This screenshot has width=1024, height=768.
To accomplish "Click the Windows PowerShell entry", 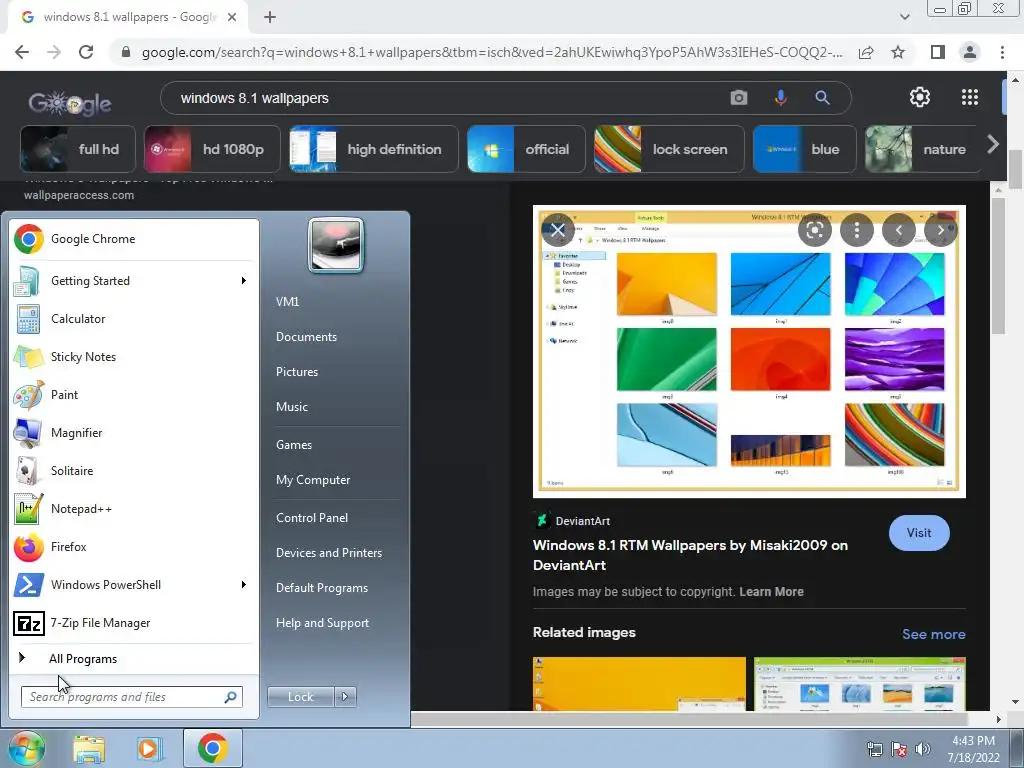I will tap(134, 584).
